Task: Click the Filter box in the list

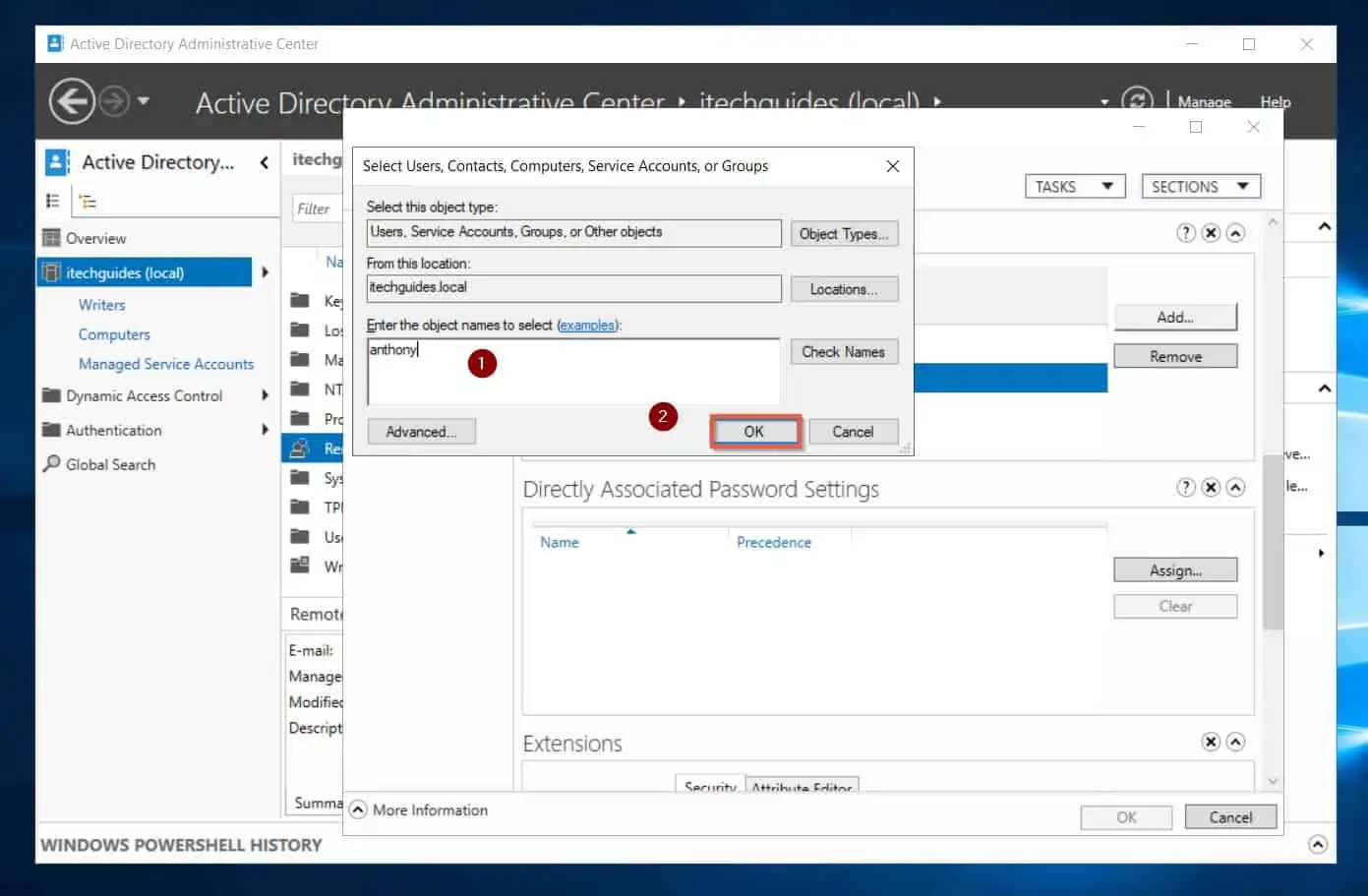Action: tap(316, 209)
